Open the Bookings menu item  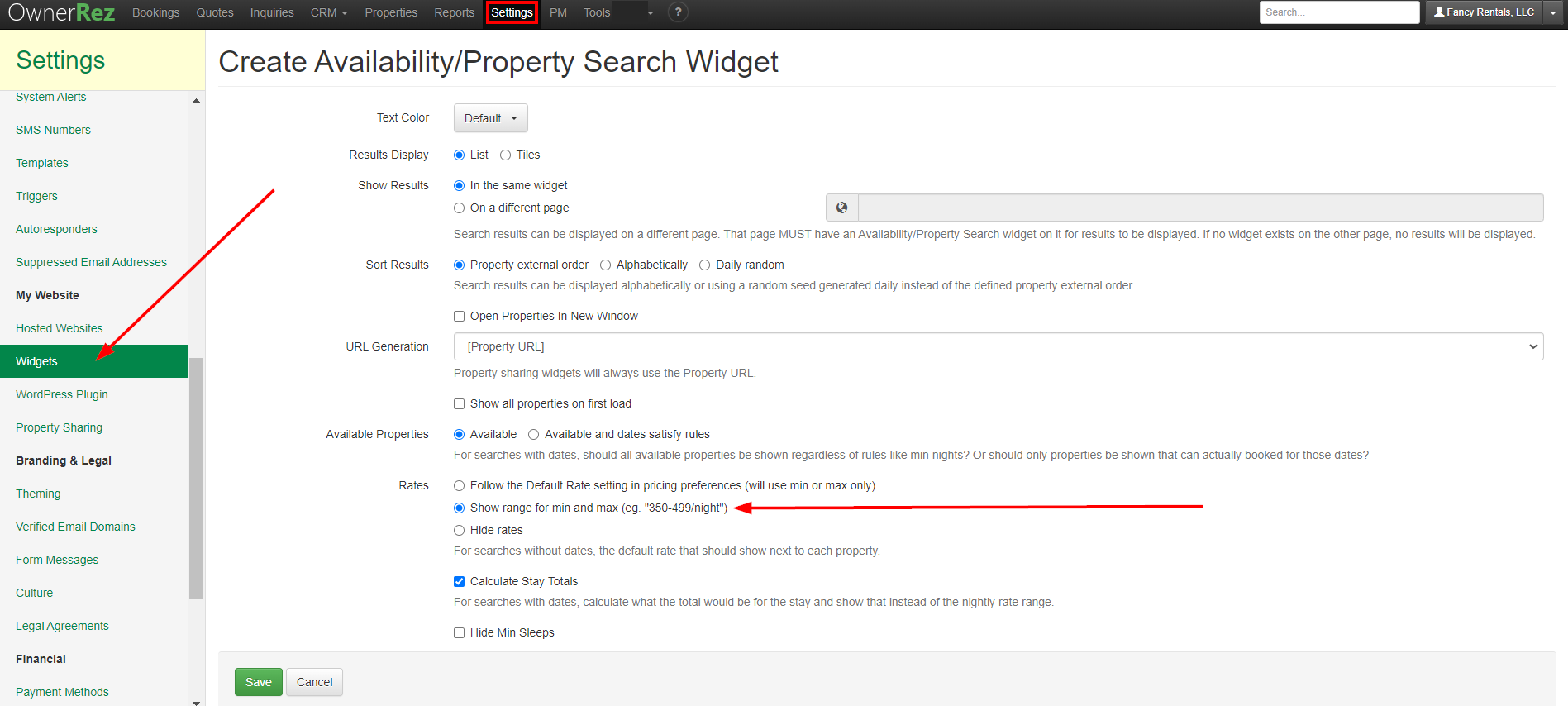click(x=155, y=12)
